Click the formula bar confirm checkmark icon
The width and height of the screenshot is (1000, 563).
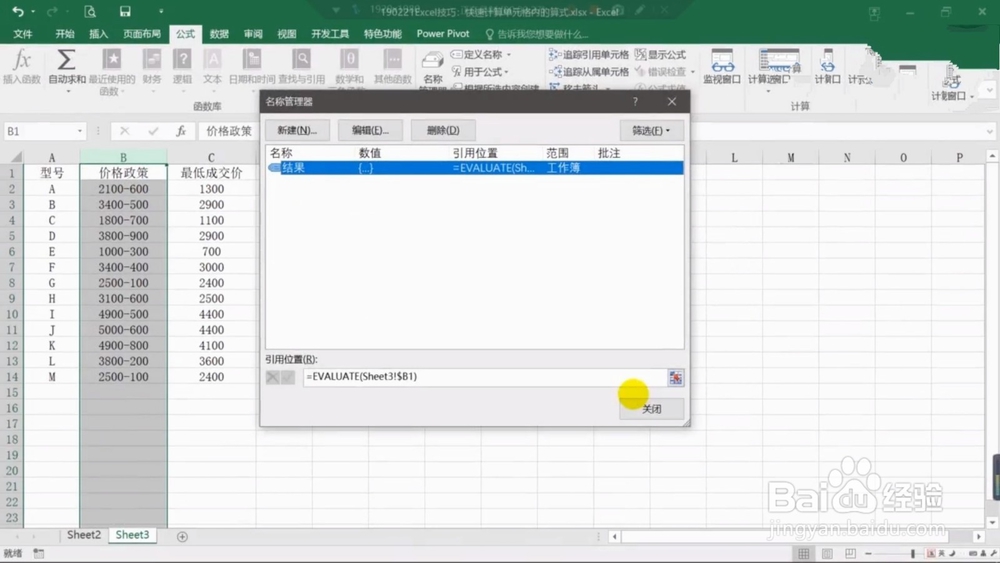153,131
